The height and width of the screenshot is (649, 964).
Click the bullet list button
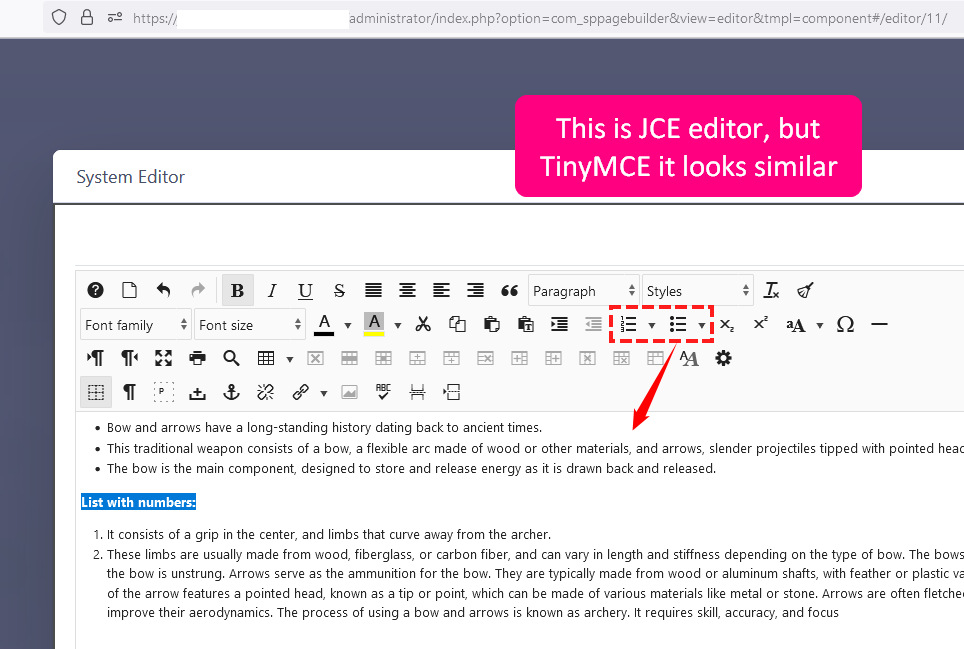678,324
